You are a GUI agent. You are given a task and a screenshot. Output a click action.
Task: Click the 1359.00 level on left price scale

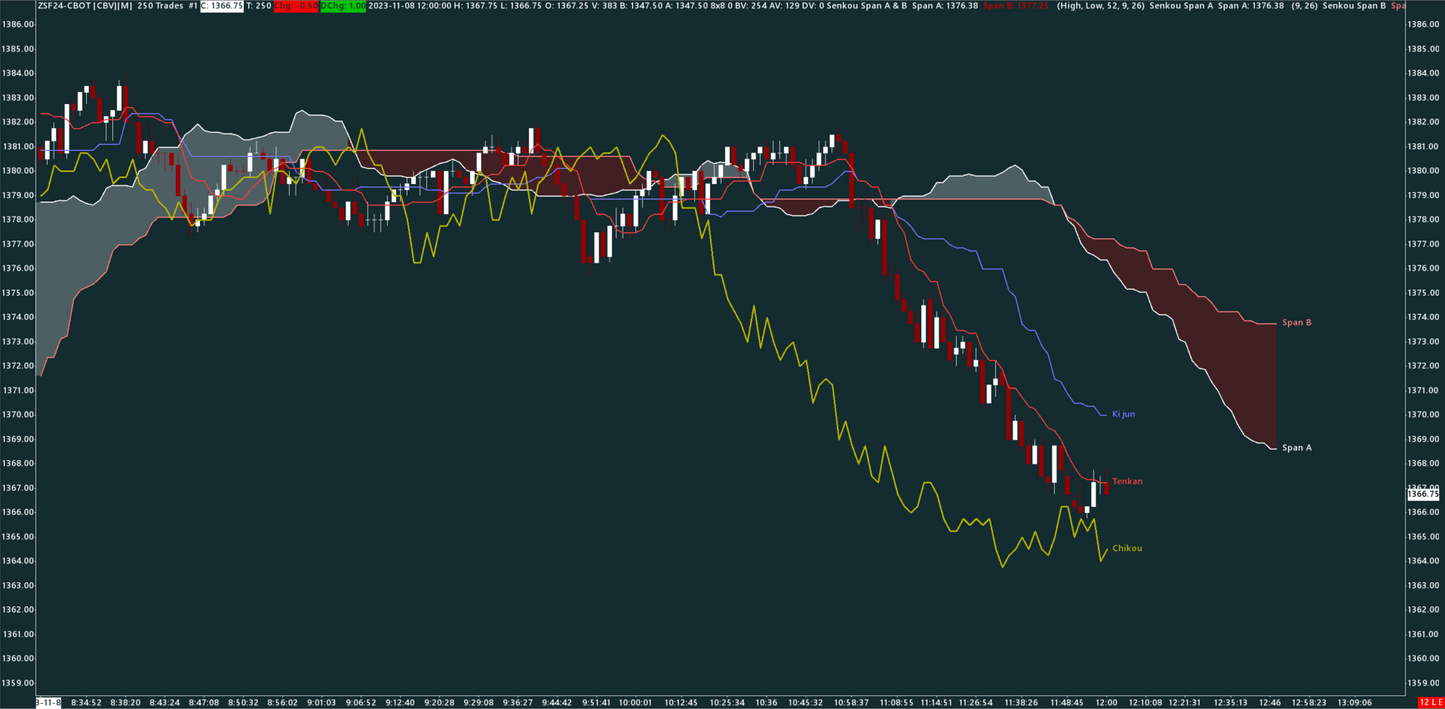tap(18, 683)
